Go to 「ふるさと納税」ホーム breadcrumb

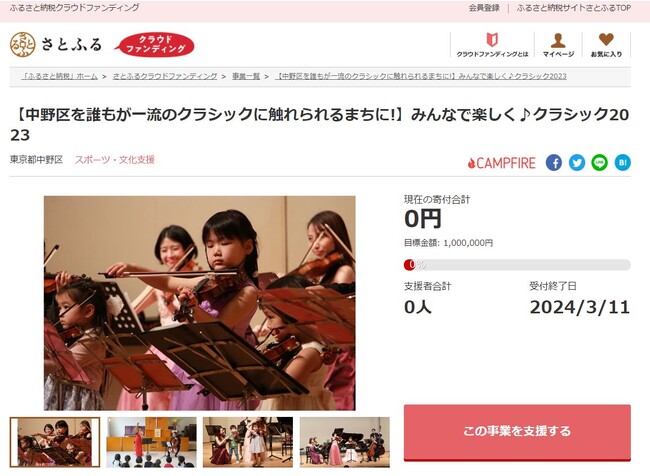[60, 76]
